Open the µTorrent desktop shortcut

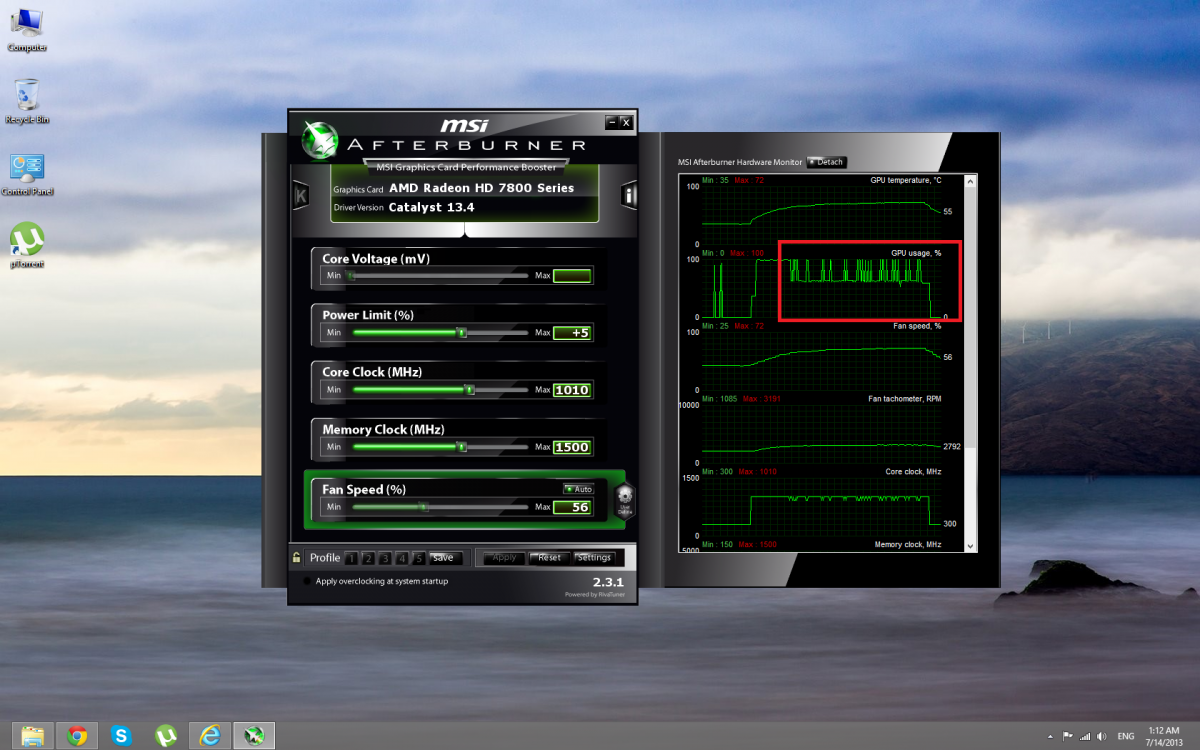(27, 246)
